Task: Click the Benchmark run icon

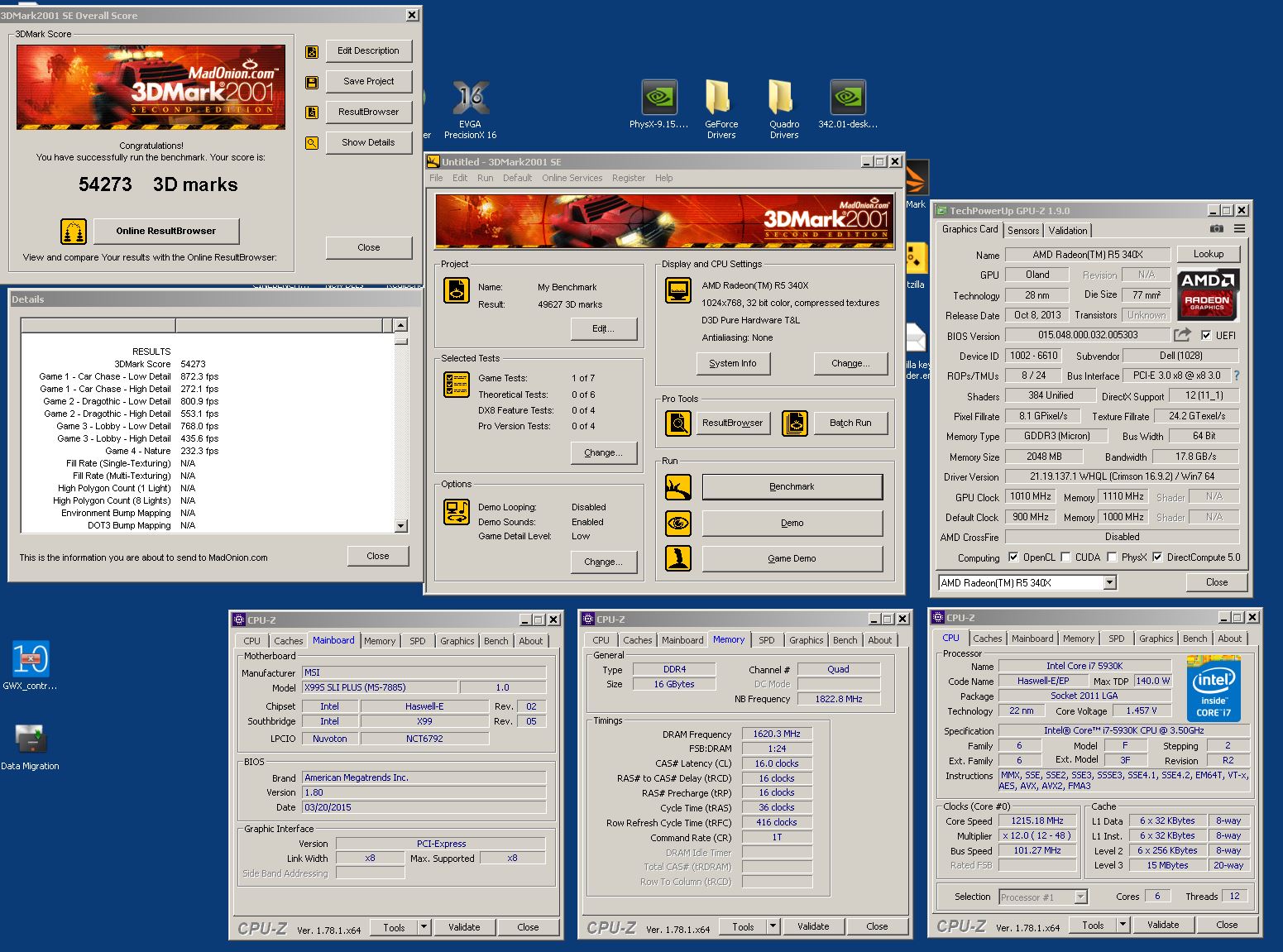Action: tap(678, 487)
